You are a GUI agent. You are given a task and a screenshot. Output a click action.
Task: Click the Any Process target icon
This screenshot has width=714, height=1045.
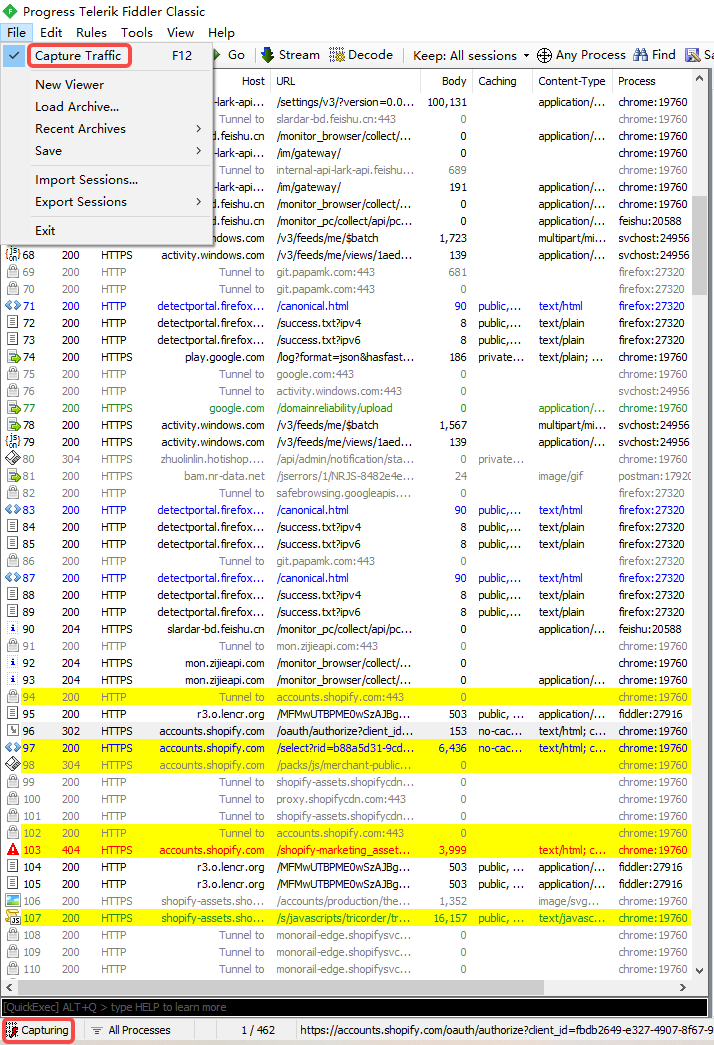[545, 55]
